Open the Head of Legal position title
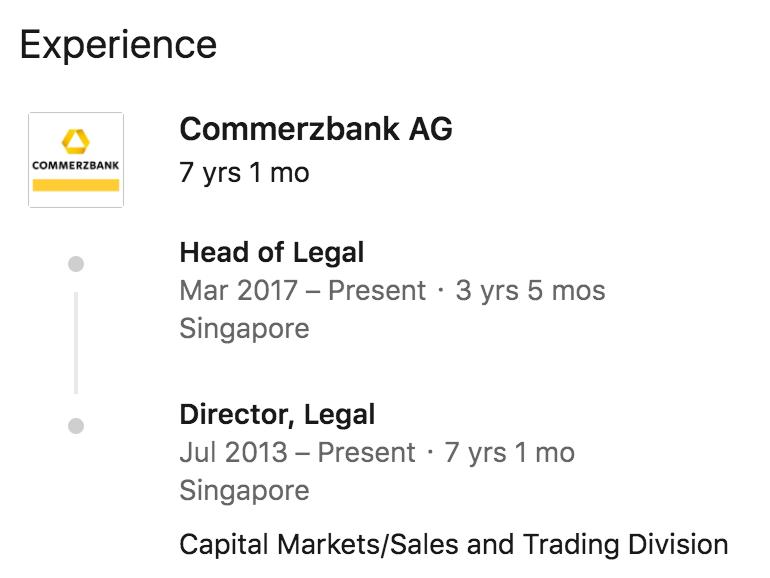Image resolution: width=770 pixels, height=578 pixels. click(271, 252)
